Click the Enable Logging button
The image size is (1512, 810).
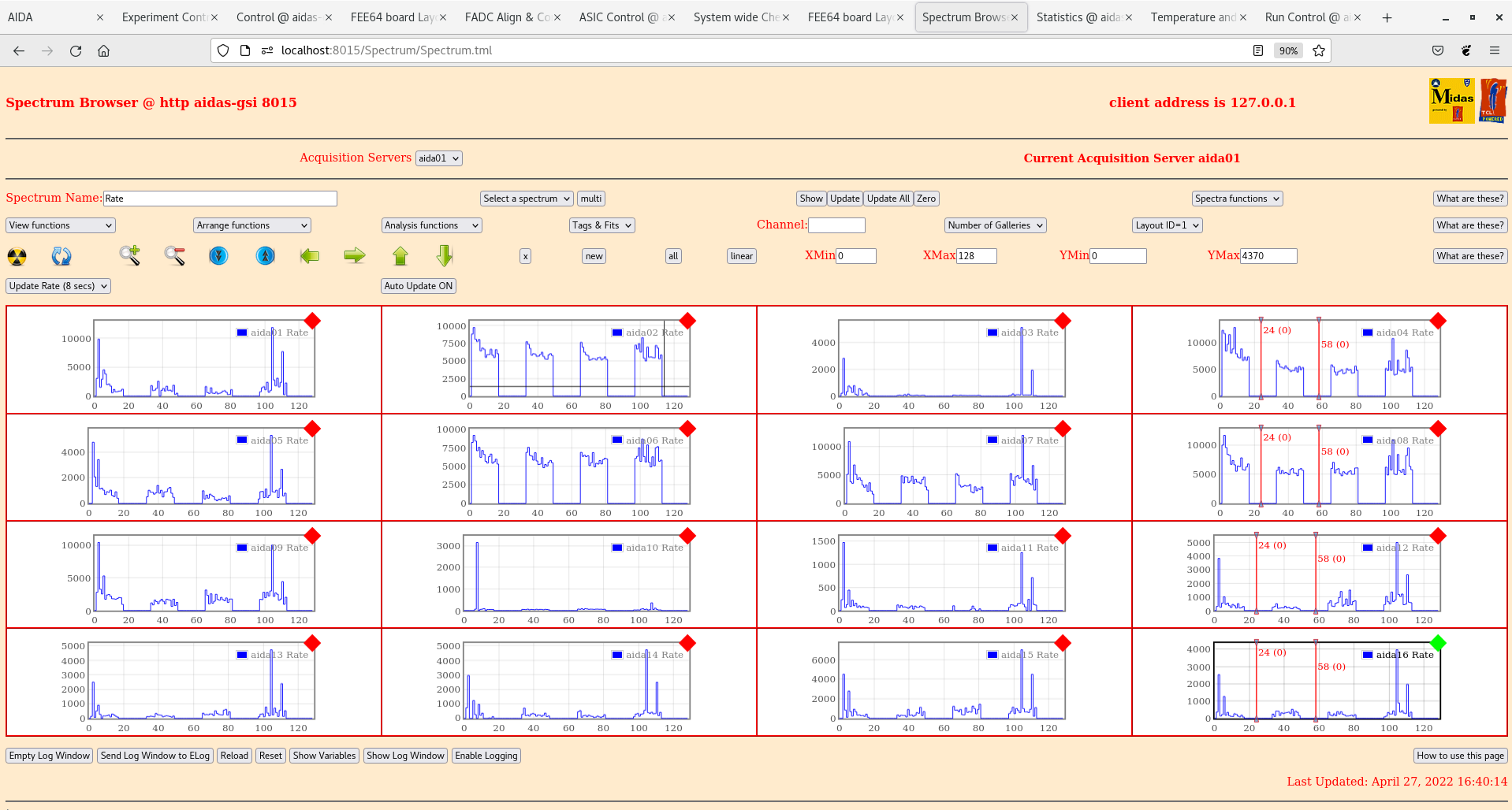[x=486, y=756]
